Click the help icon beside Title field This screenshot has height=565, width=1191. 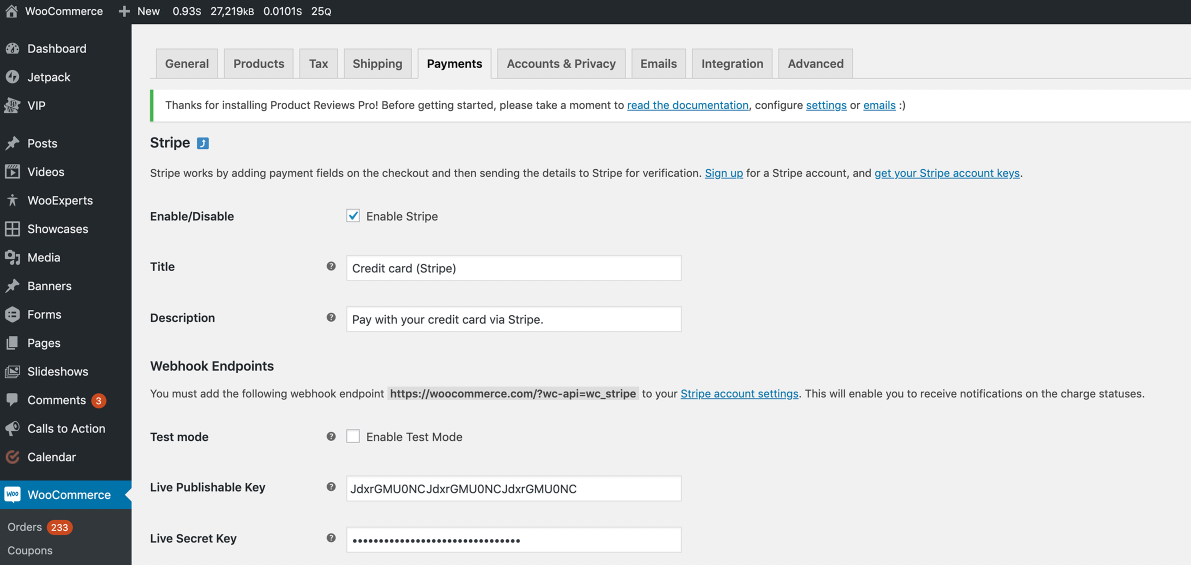tap(331, 267)
